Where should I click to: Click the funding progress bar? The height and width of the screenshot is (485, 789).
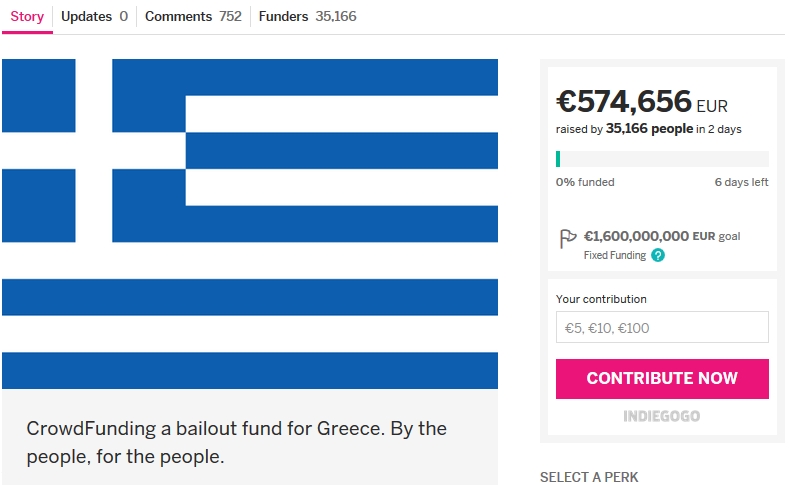coord(662,159)
